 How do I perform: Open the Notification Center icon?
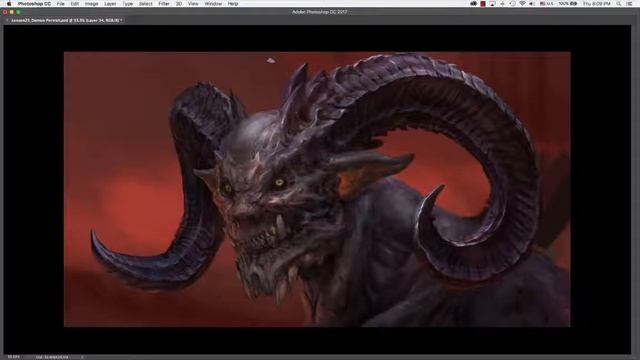pos(630,4)
